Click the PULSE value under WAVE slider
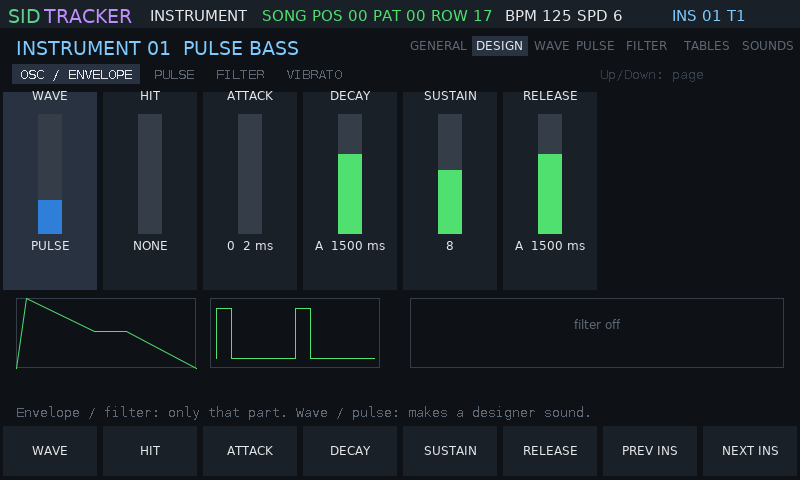 [50, 246]
